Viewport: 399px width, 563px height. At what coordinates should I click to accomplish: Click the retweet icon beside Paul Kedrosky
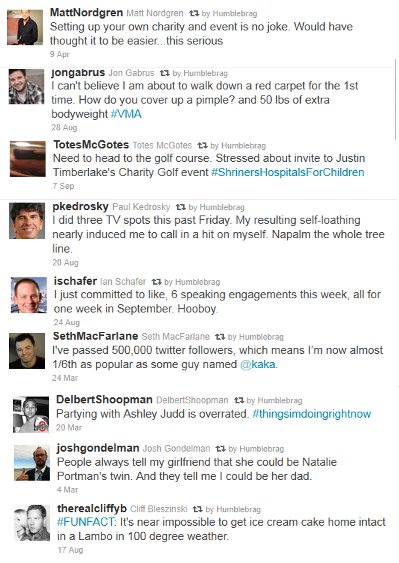click(x=181, y=207)
